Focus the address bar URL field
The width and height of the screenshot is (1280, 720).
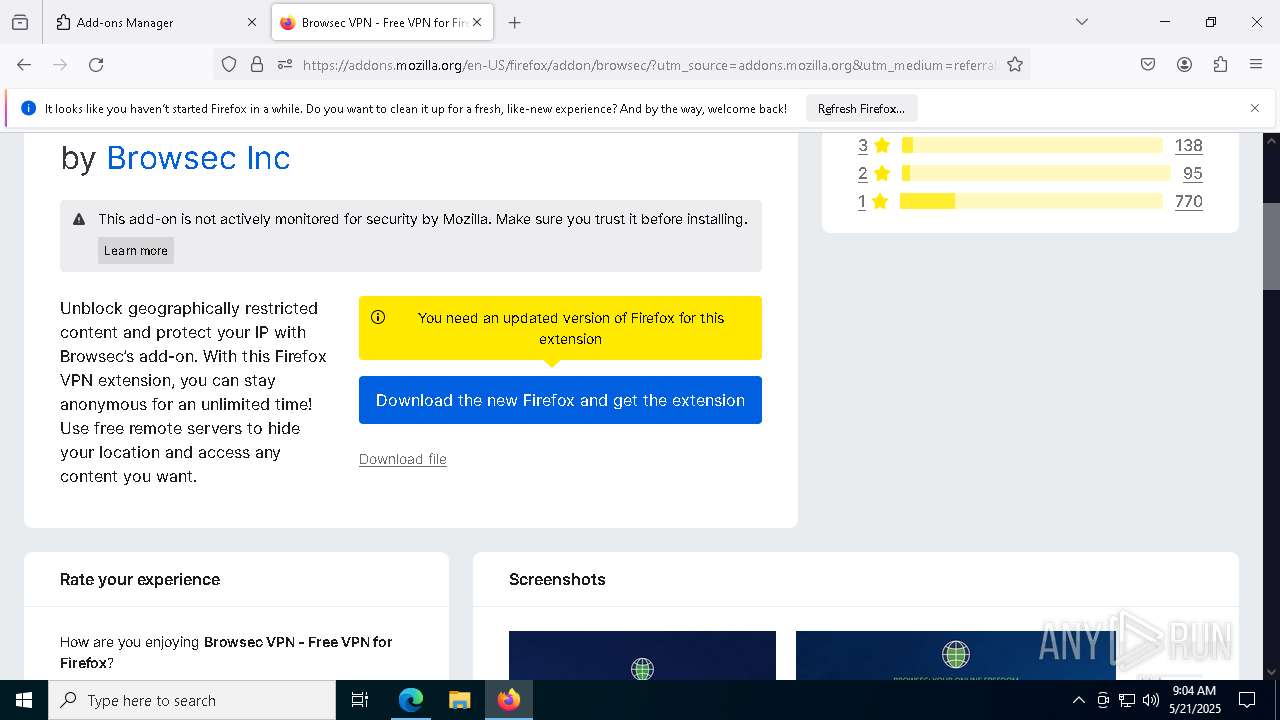click(x=649, y=65)
